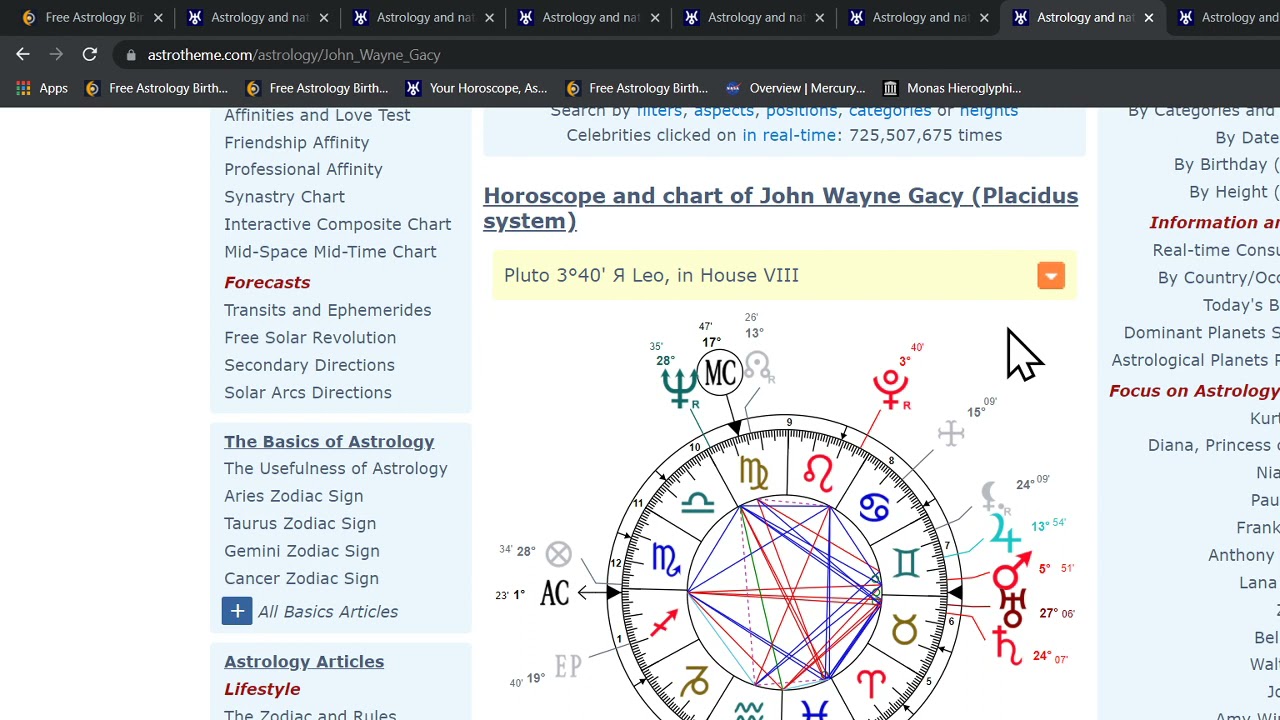Click the Capricorn sign symbol in wheel
1280x720 pixels.
696,681
